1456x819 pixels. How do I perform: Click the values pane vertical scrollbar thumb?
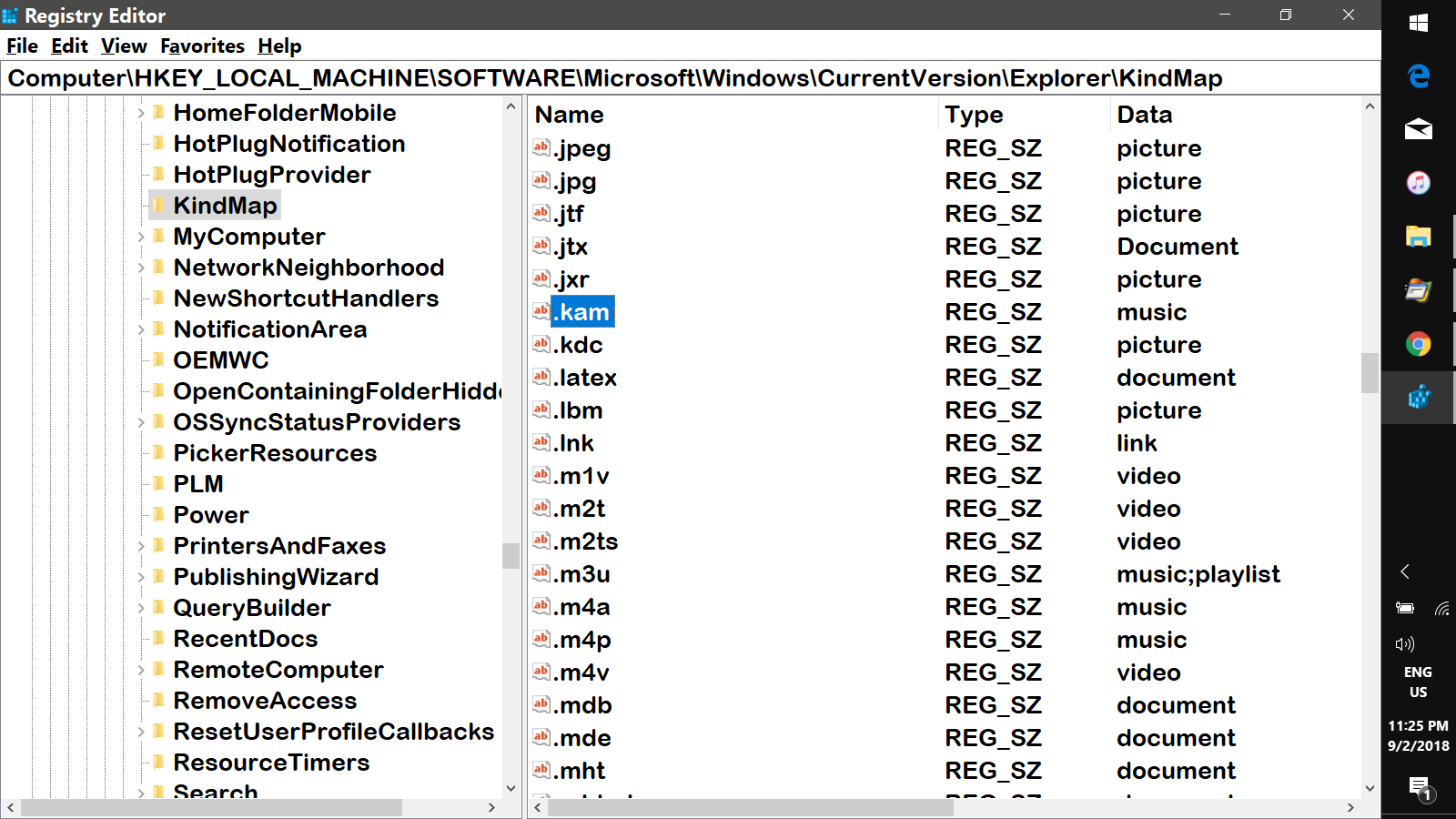(x=1370, y=373)
